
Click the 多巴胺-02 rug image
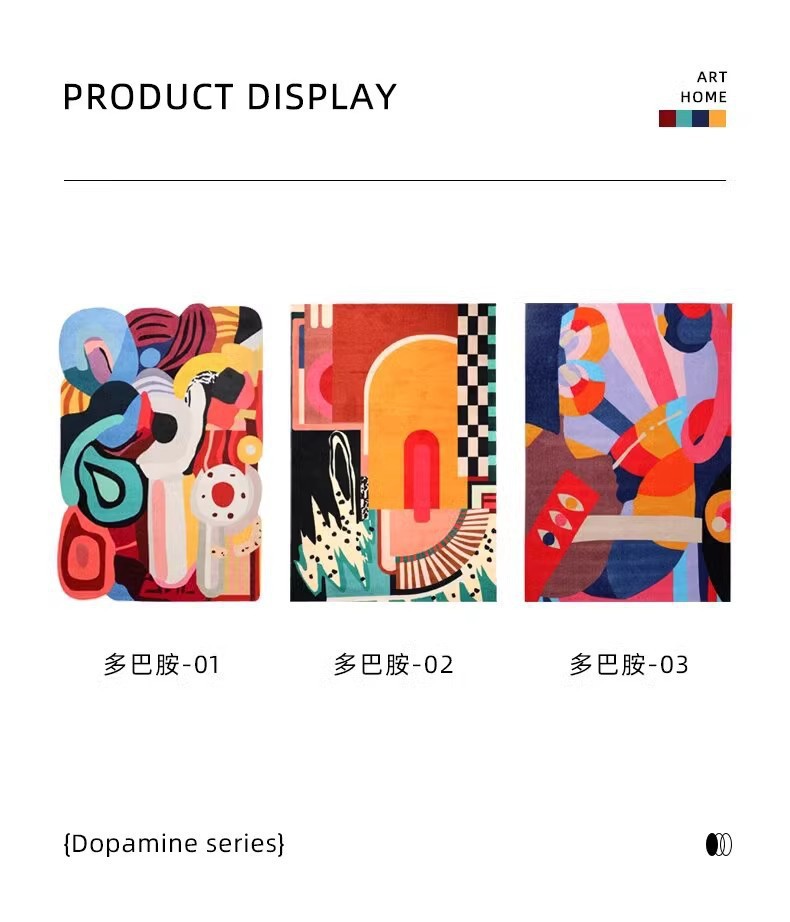tap(393, 452)
